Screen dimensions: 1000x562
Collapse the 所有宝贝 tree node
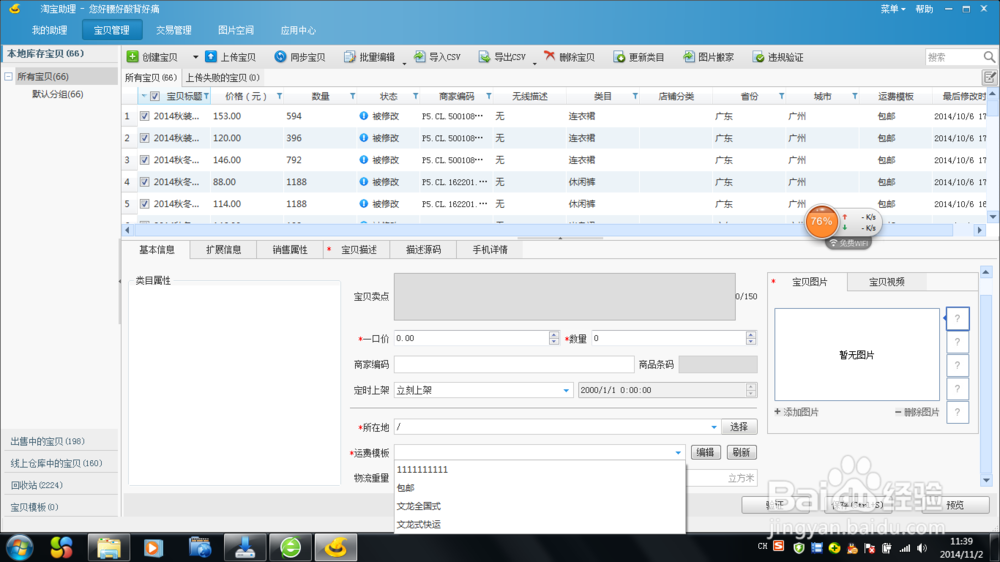(8, 77)
